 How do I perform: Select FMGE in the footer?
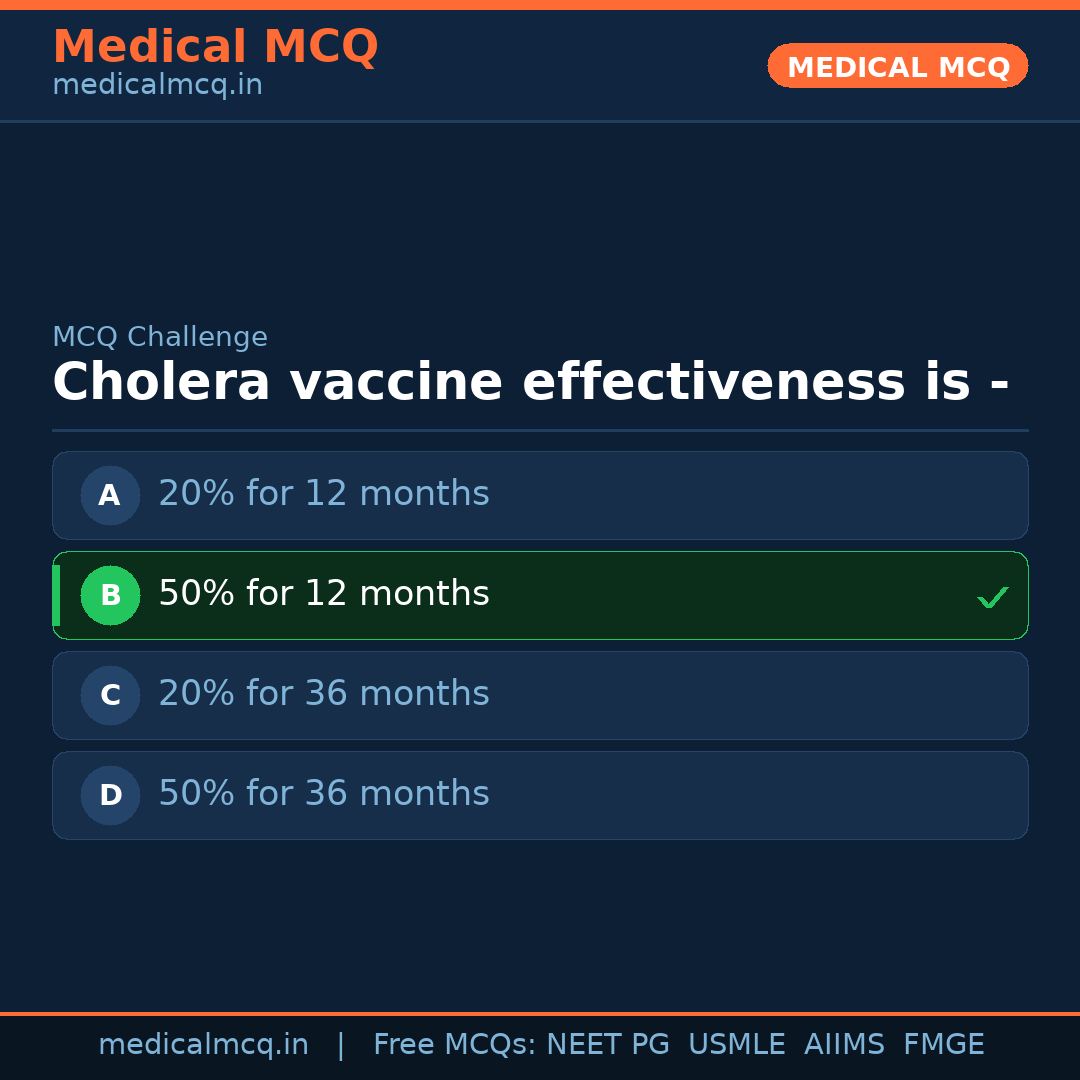click(x=943, y=1045)
